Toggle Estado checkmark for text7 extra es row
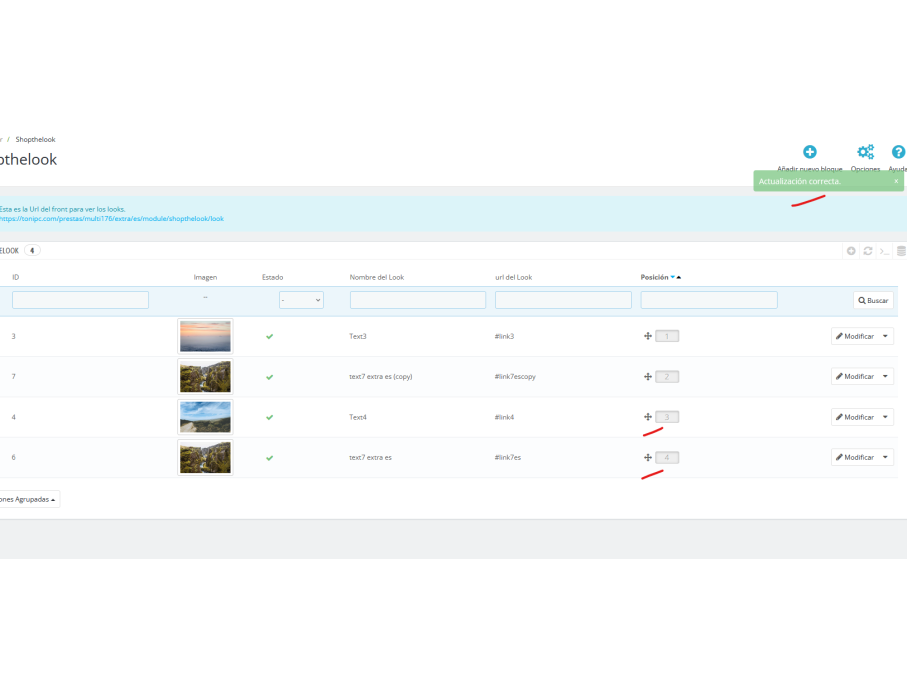The image size is (907, 693). (270, 458)
